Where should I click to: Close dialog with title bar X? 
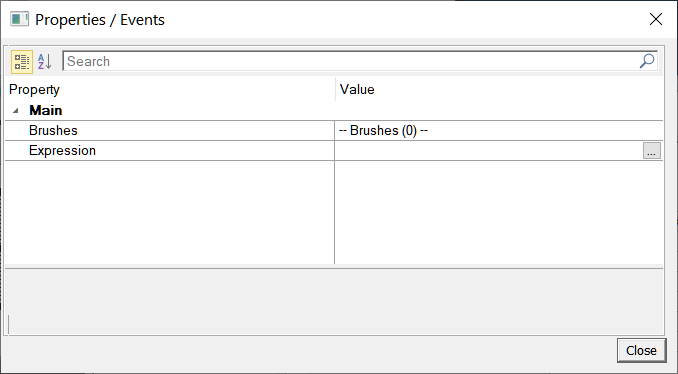[x=656, y=19]
